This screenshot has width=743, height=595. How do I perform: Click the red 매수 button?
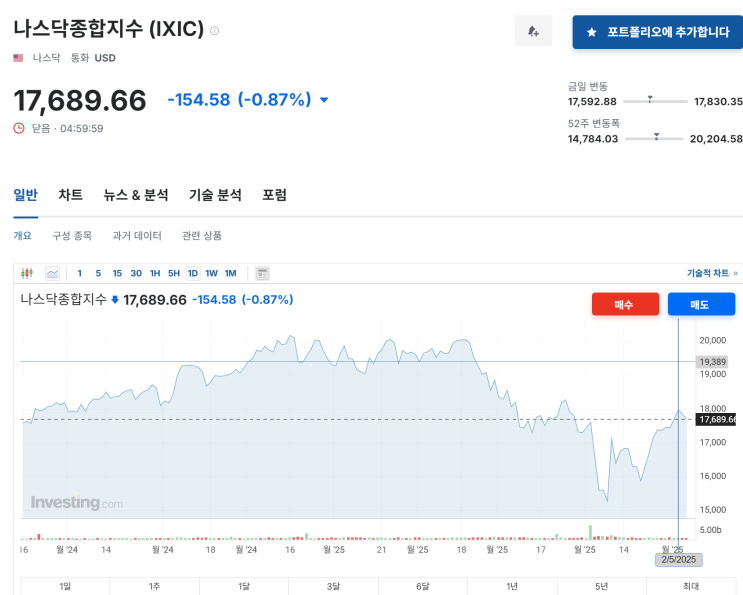(x=625, y=304)
